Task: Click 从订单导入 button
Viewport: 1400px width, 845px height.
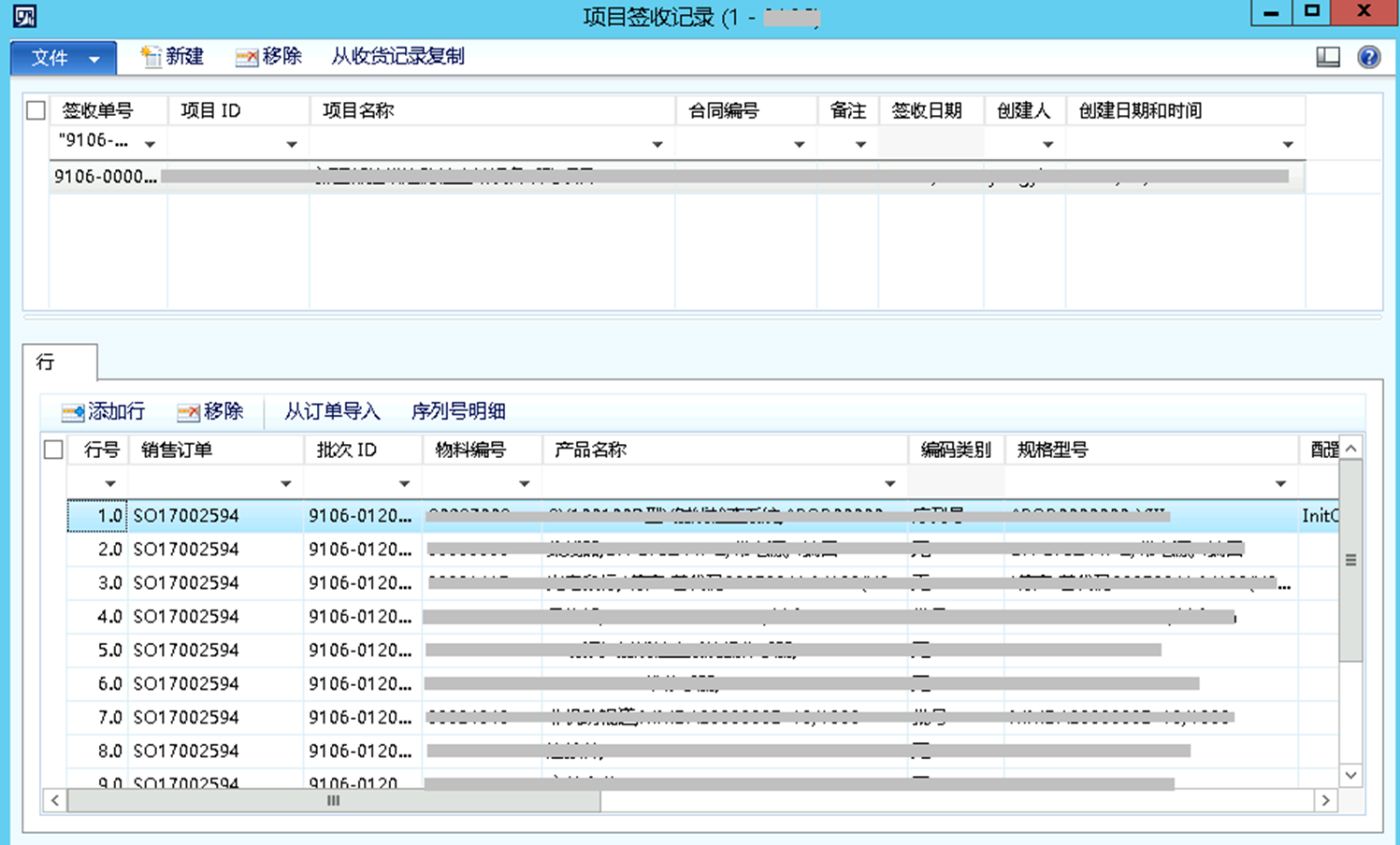Action: pyautogui.click(x=332, y=412)
